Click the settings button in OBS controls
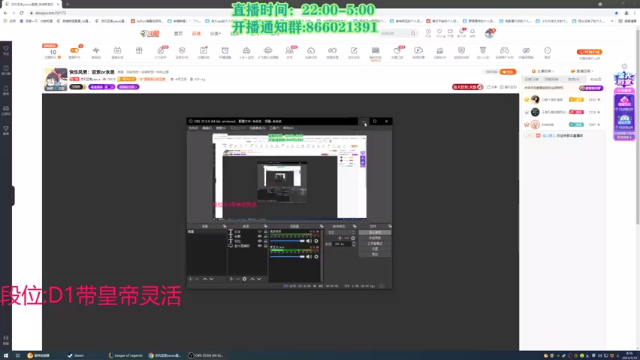The width and height of the screenshot is (640, 360). click(375, 249)
